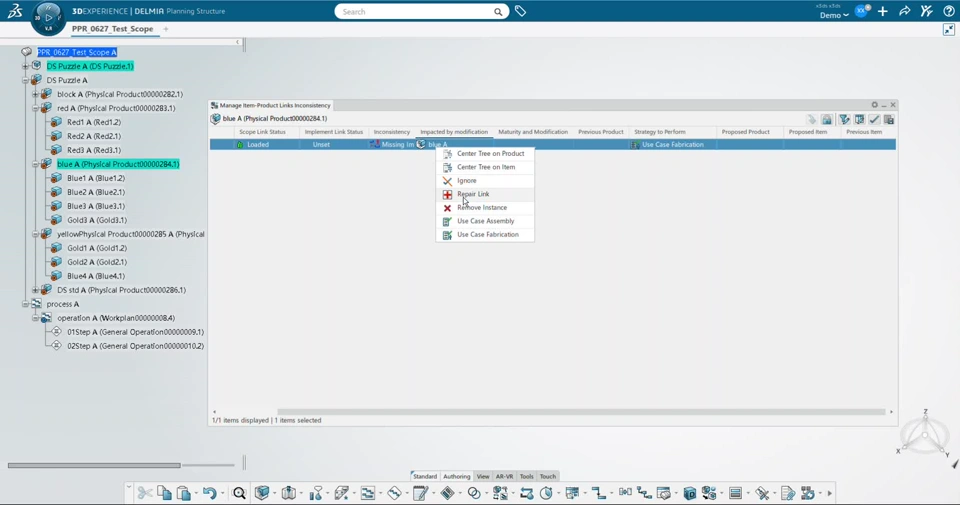Select Gold3 A (Gold3.1) tree item
The height and width of the screenshot is (505, 960).
[x=97, y=220]
